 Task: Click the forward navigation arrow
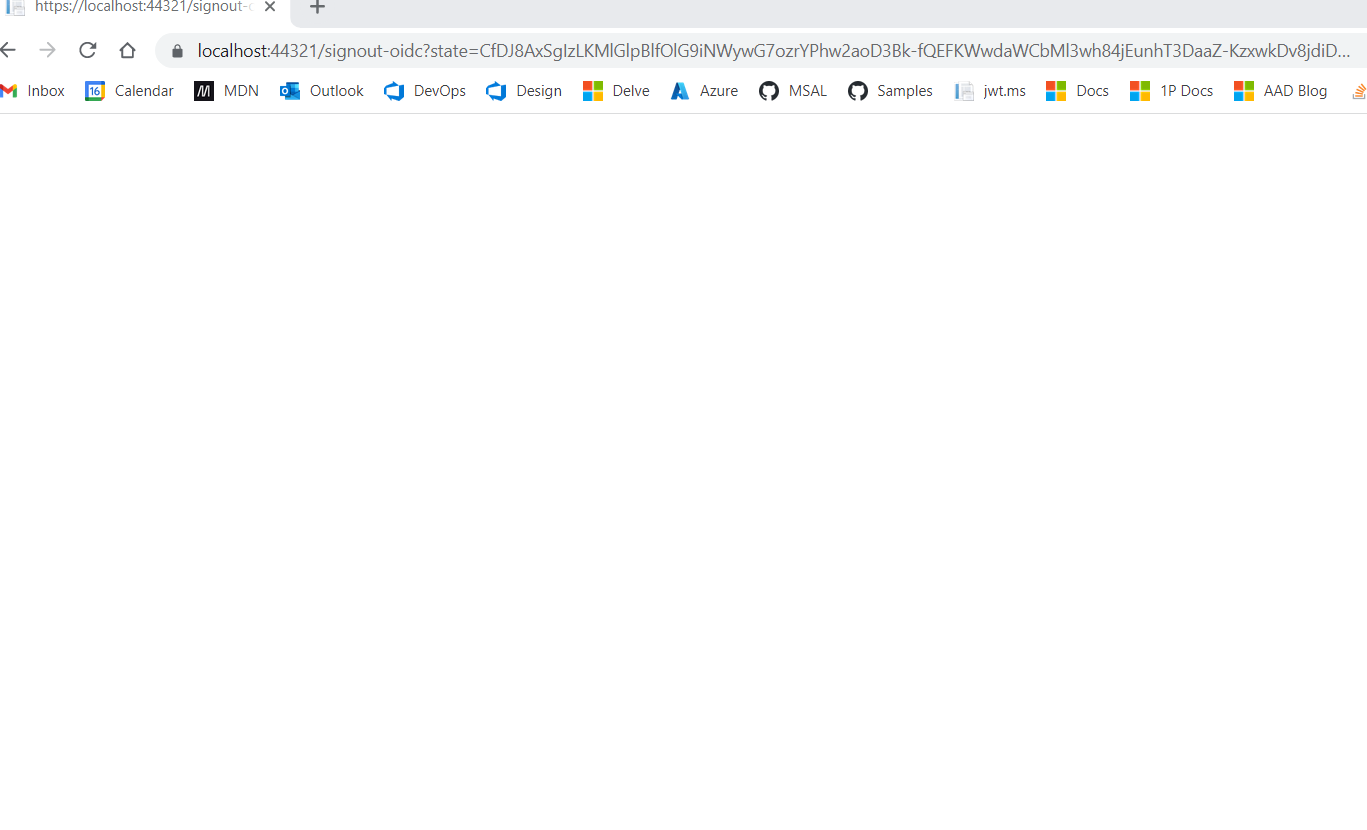(x=47, y=50)
